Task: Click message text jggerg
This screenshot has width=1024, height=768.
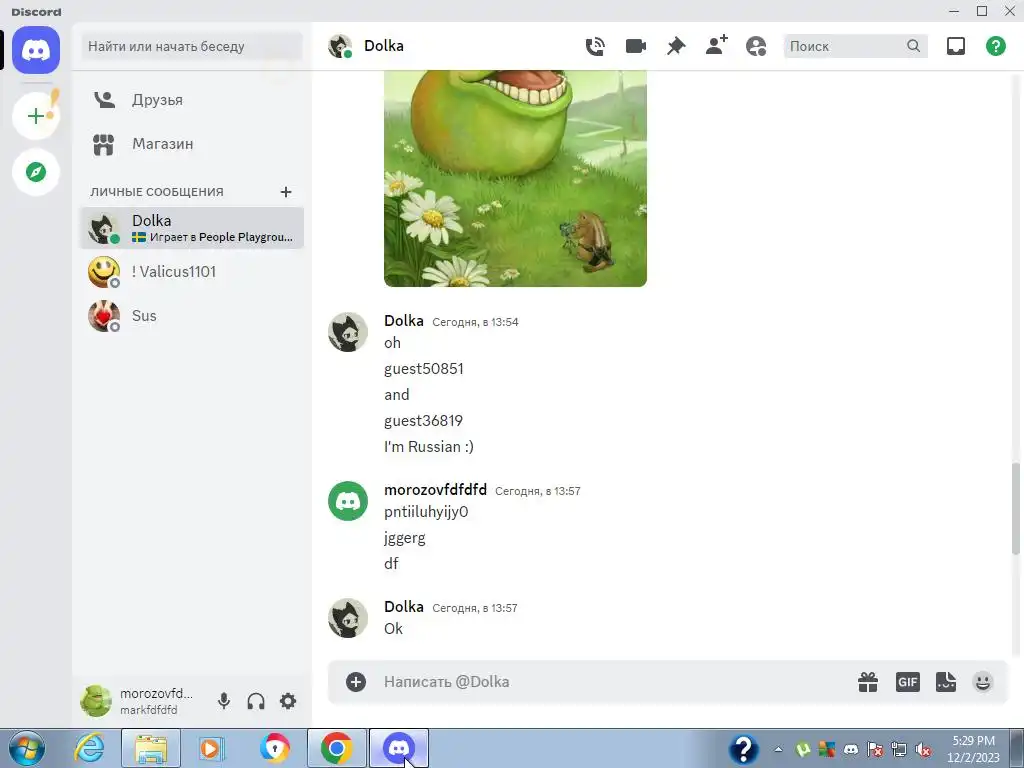Action: (405, 538)
